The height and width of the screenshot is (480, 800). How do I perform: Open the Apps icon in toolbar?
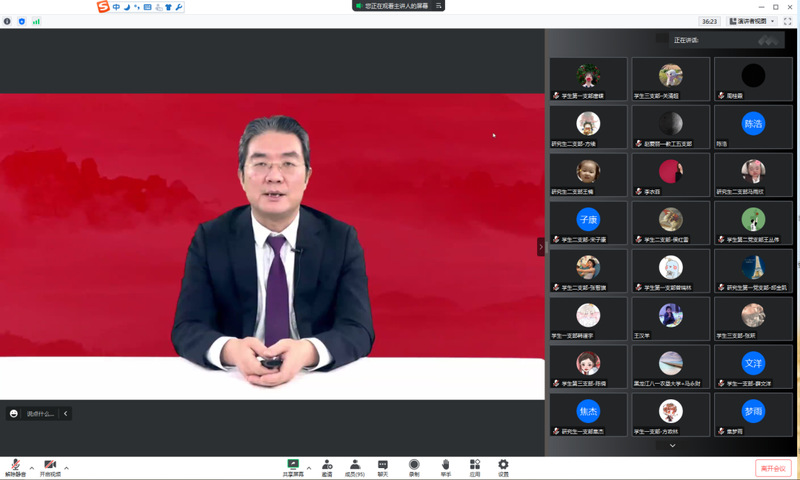[x=475, y=466]
